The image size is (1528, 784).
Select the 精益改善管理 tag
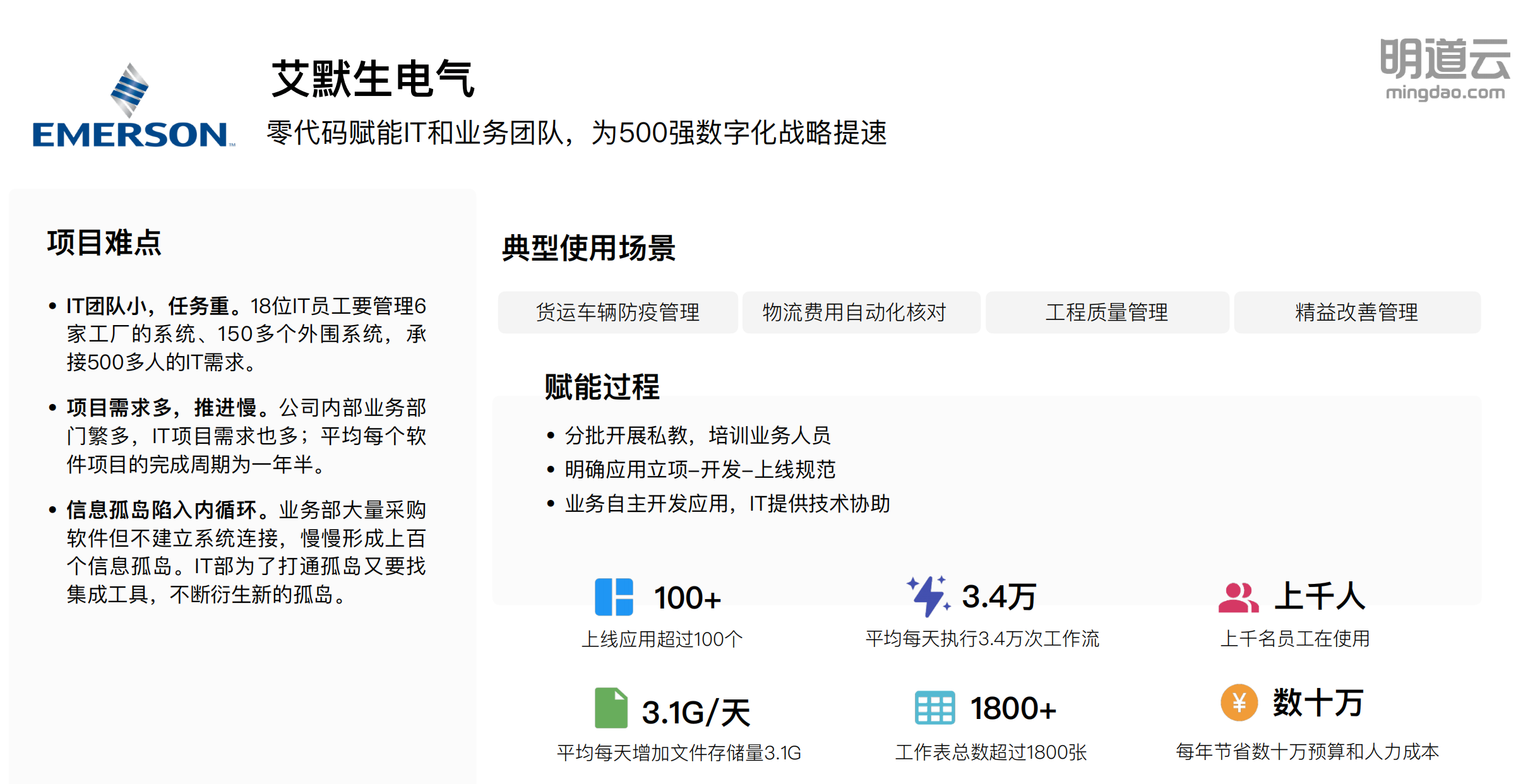(1356, 312)
